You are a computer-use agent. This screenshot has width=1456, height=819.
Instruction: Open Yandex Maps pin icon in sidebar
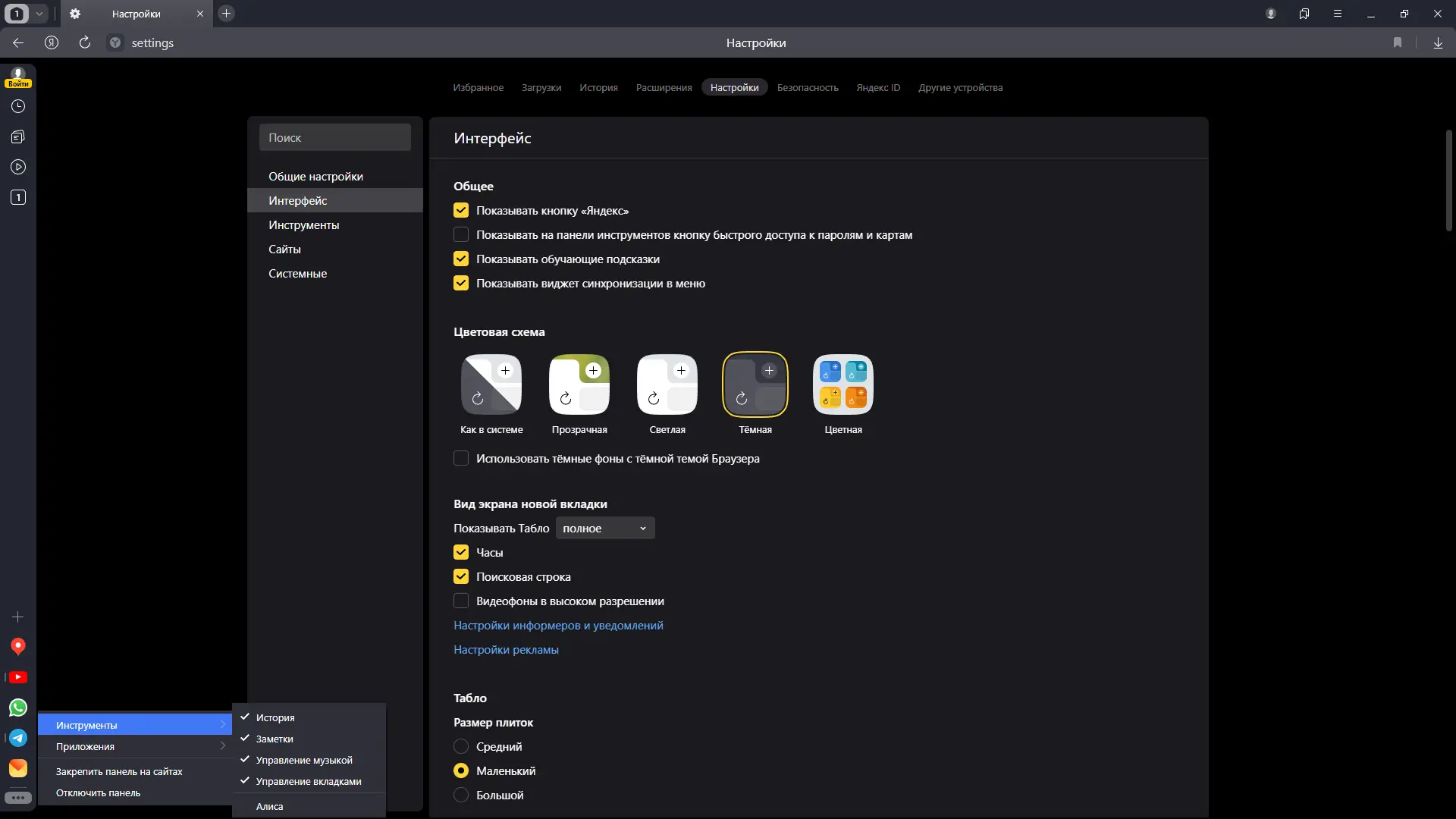[18, 646]
